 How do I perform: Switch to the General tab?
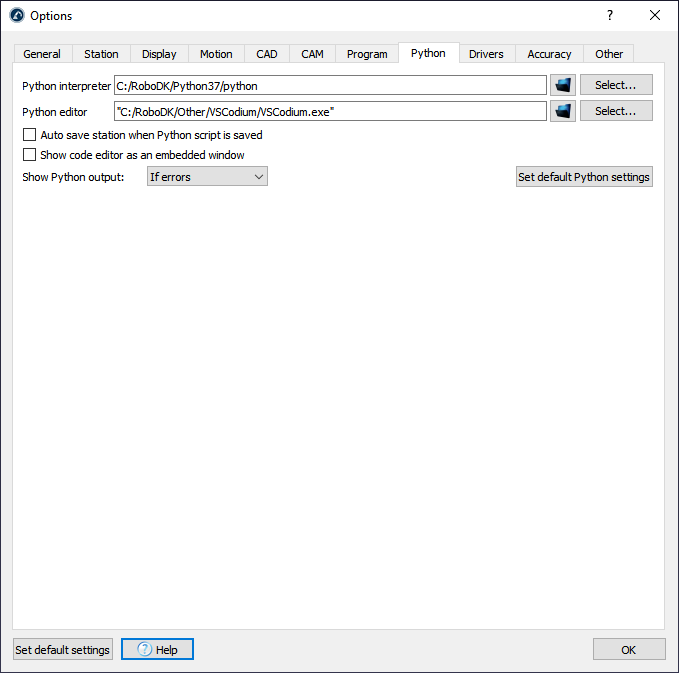[x=42, y=54]
